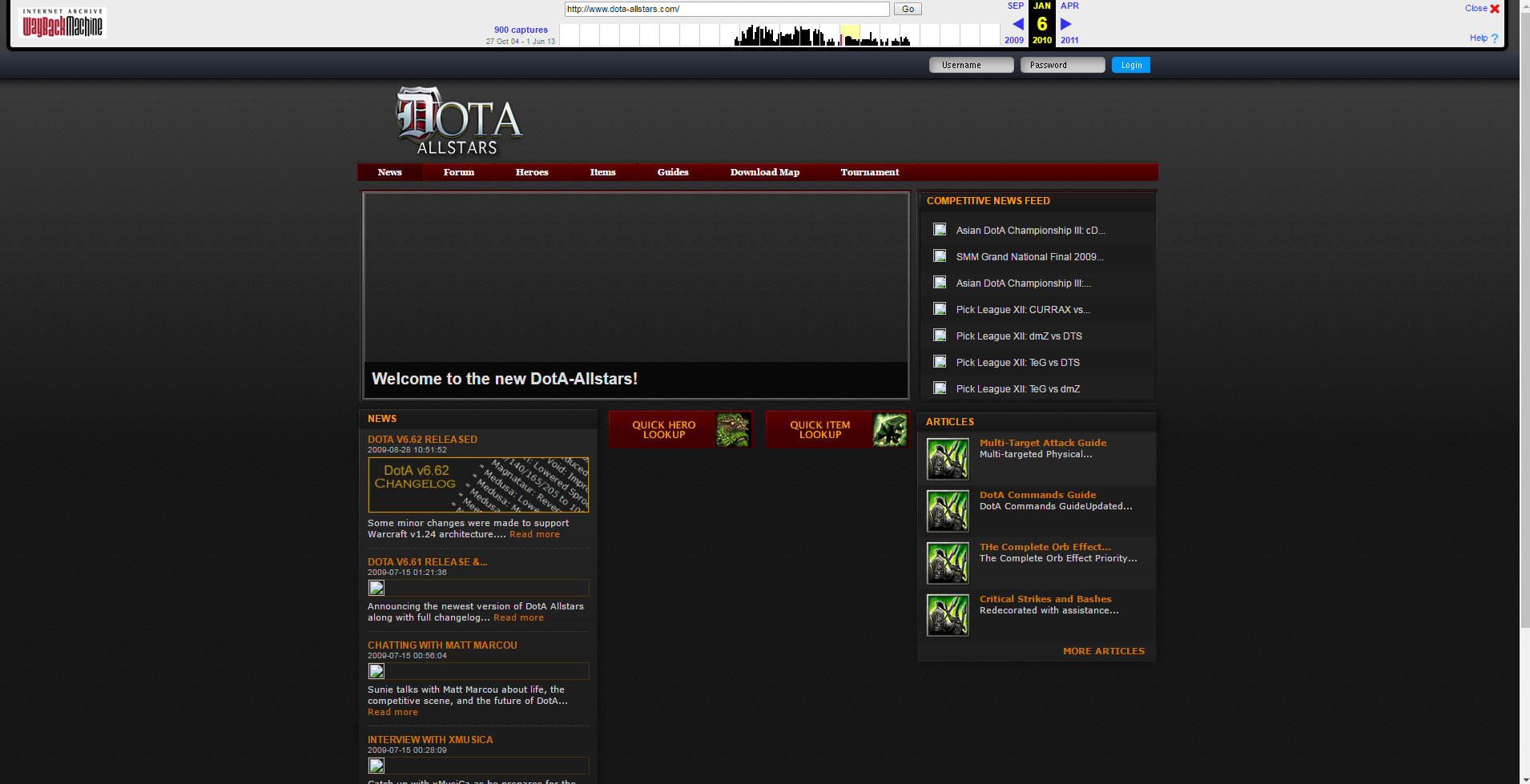Go to next capture with right arrow

pos(1066,24)
